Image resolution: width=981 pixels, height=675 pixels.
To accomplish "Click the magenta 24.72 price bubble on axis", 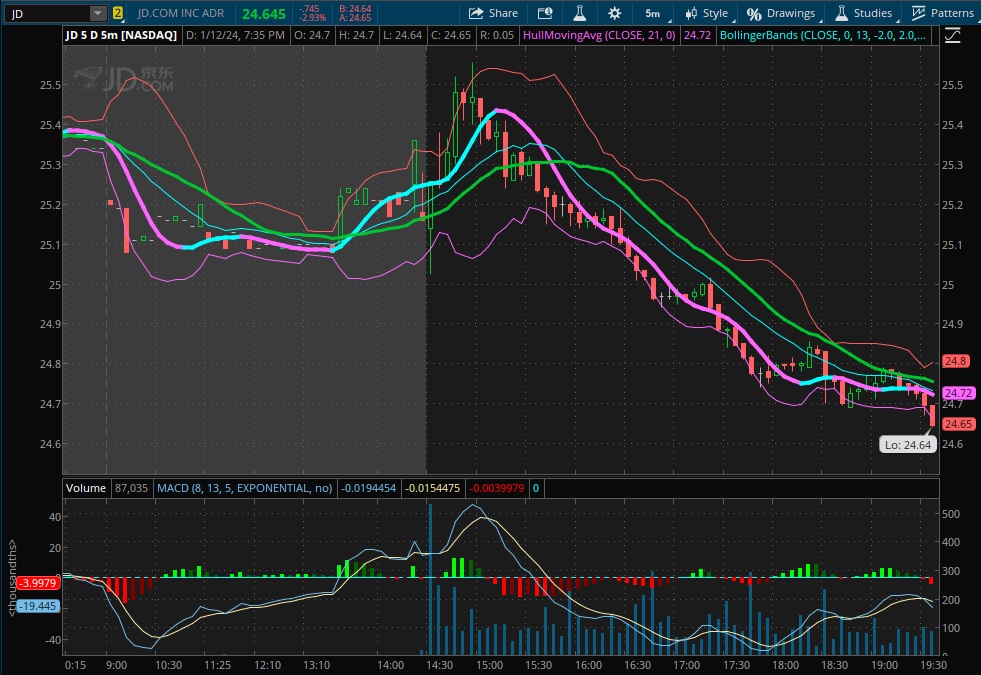I will (x=958, y=393).
